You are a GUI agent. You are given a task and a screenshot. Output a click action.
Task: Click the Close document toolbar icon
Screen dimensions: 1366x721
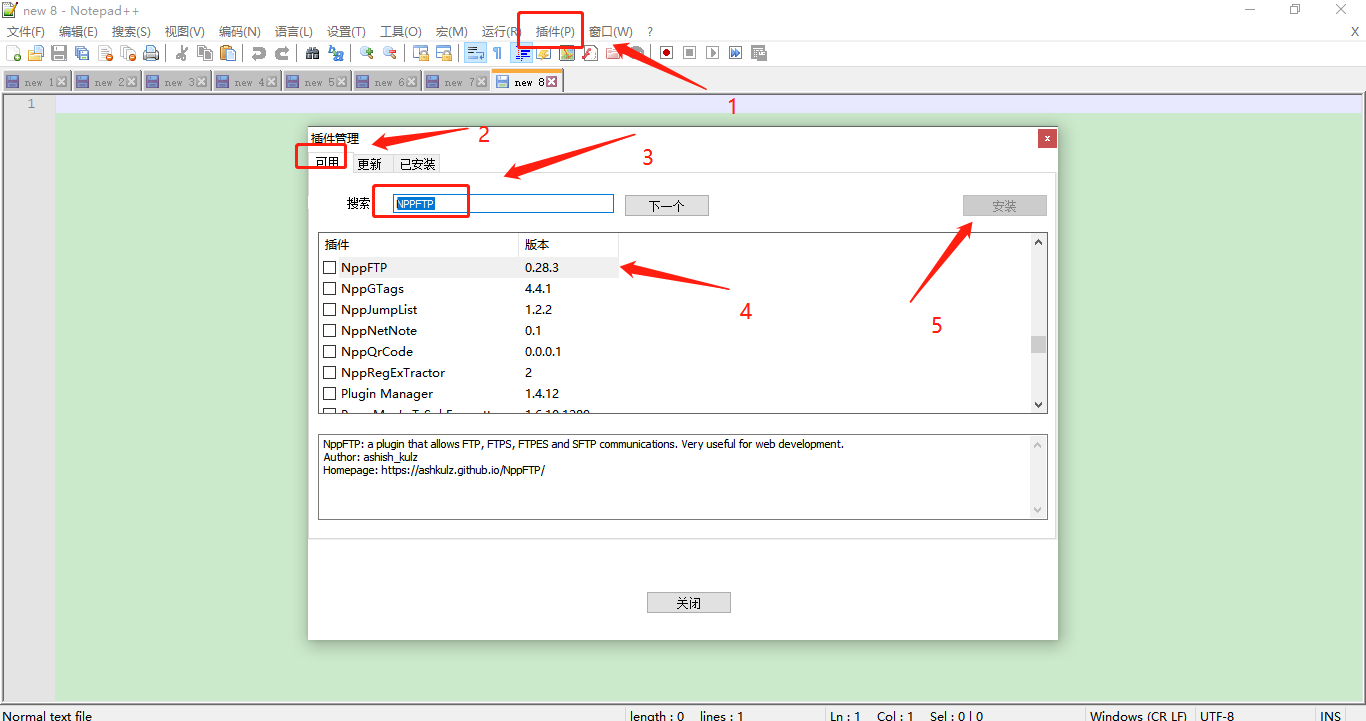pyautogui.click(x=105, y=53)
